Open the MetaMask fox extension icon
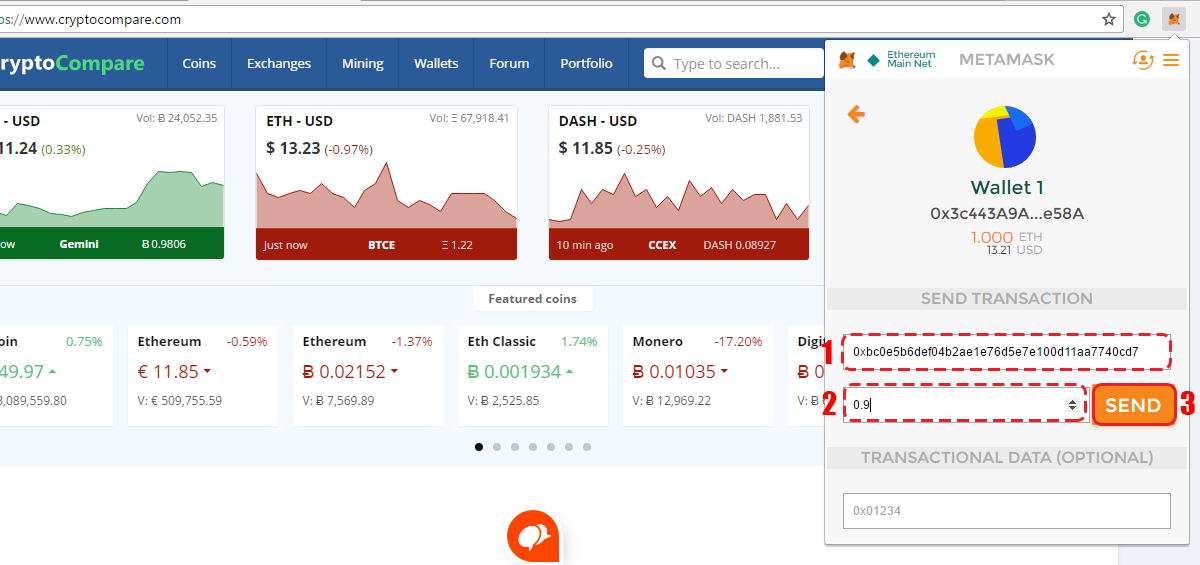This screenshot has height=565, width=1200. [1173, 18]
